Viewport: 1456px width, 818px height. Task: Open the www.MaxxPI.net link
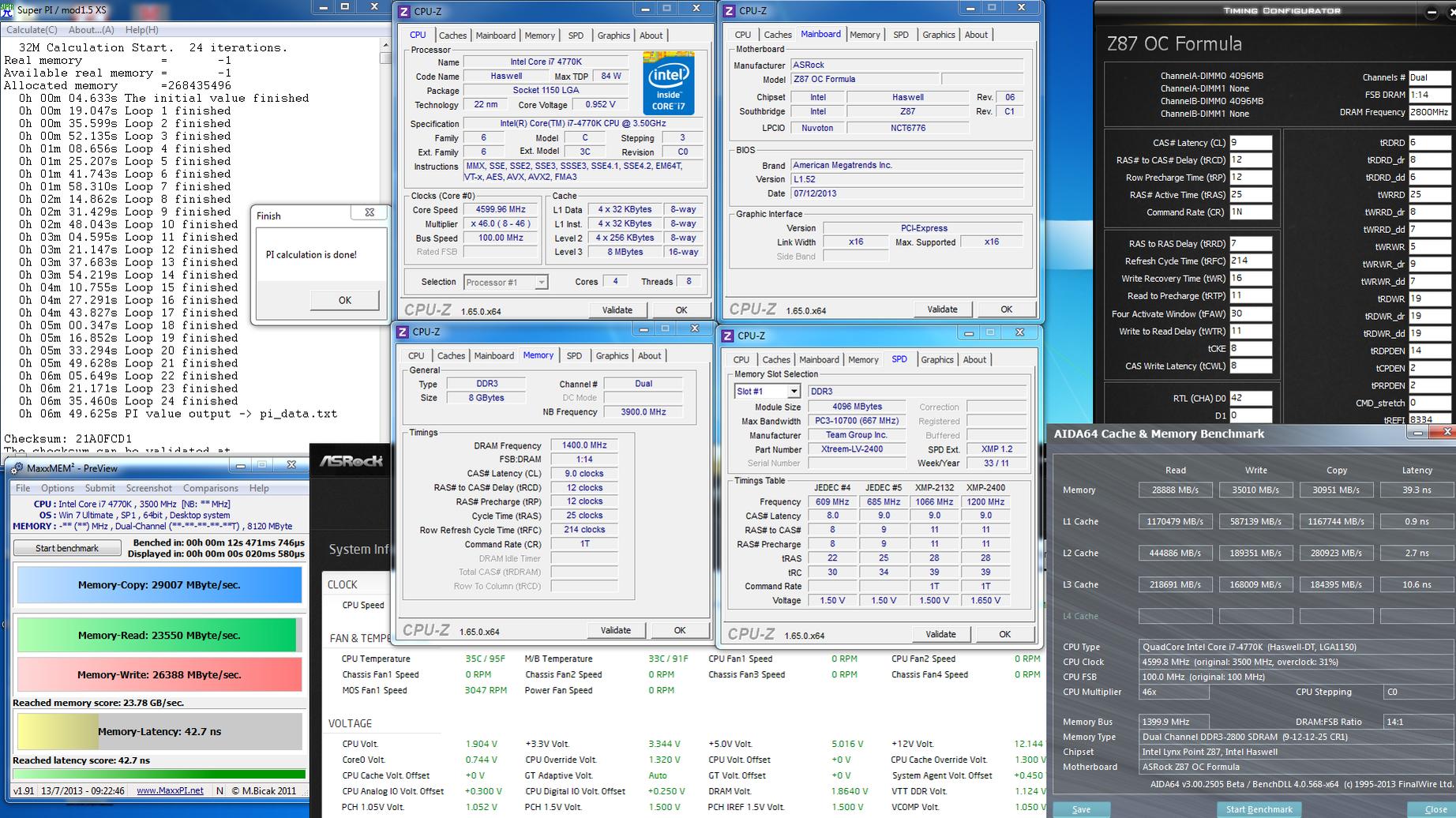pyautogui.click(x=170, y=790)
